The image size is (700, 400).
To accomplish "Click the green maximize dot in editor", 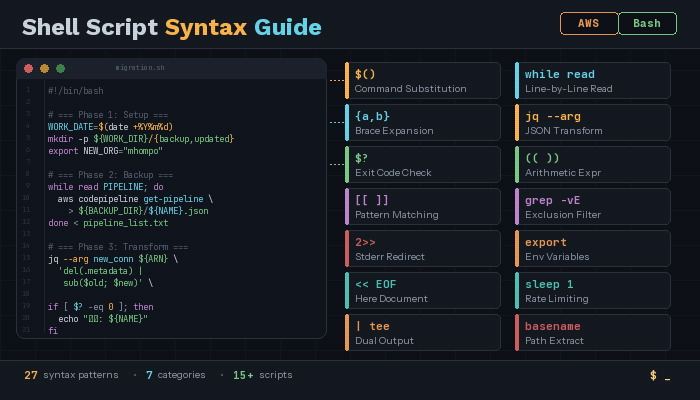I will (x=61, y=69).
